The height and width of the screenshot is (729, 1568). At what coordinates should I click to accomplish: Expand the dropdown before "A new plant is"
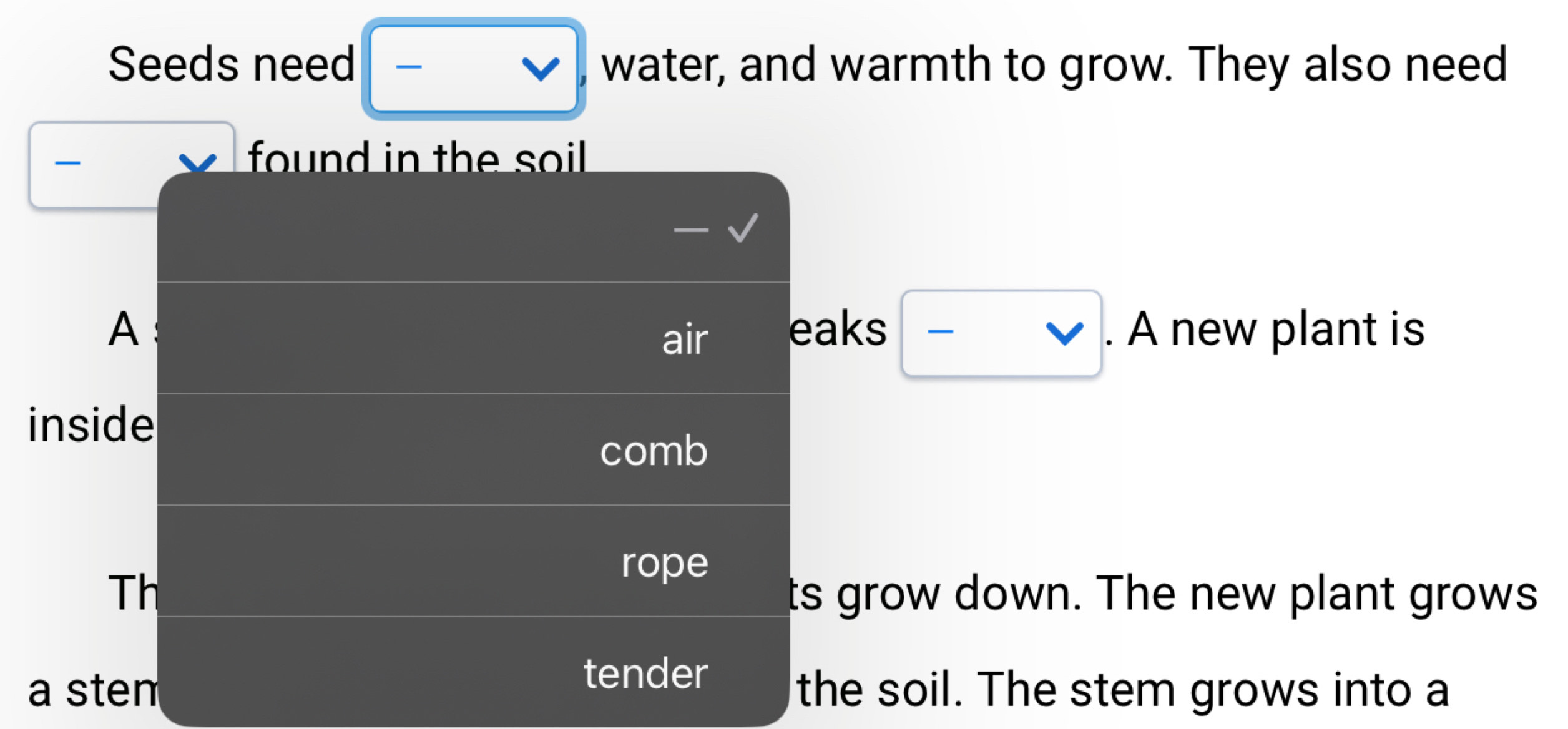[1001, 333]
